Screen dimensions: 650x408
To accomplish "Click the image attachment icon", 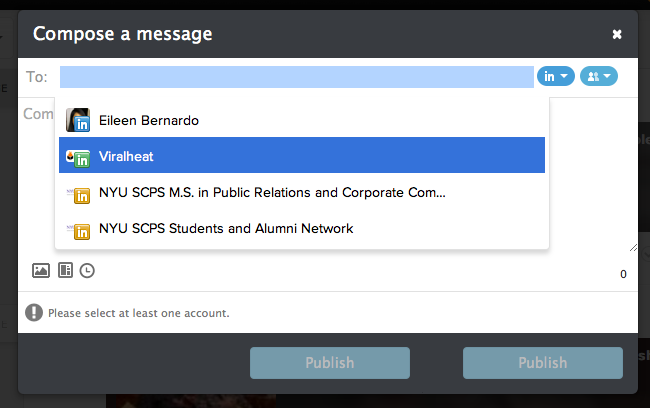I will click(41, 270).
